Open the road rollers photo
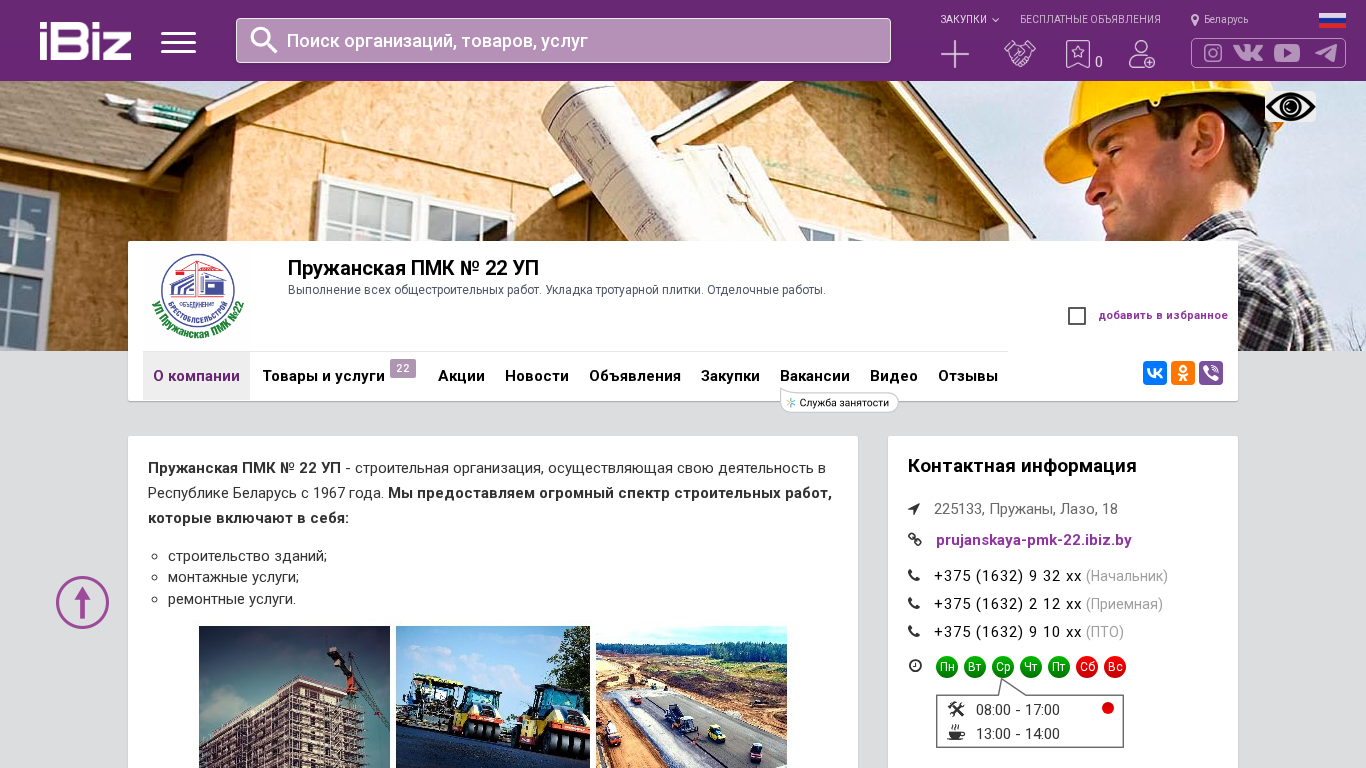The image size is (1366, 768). pos(493,697)
